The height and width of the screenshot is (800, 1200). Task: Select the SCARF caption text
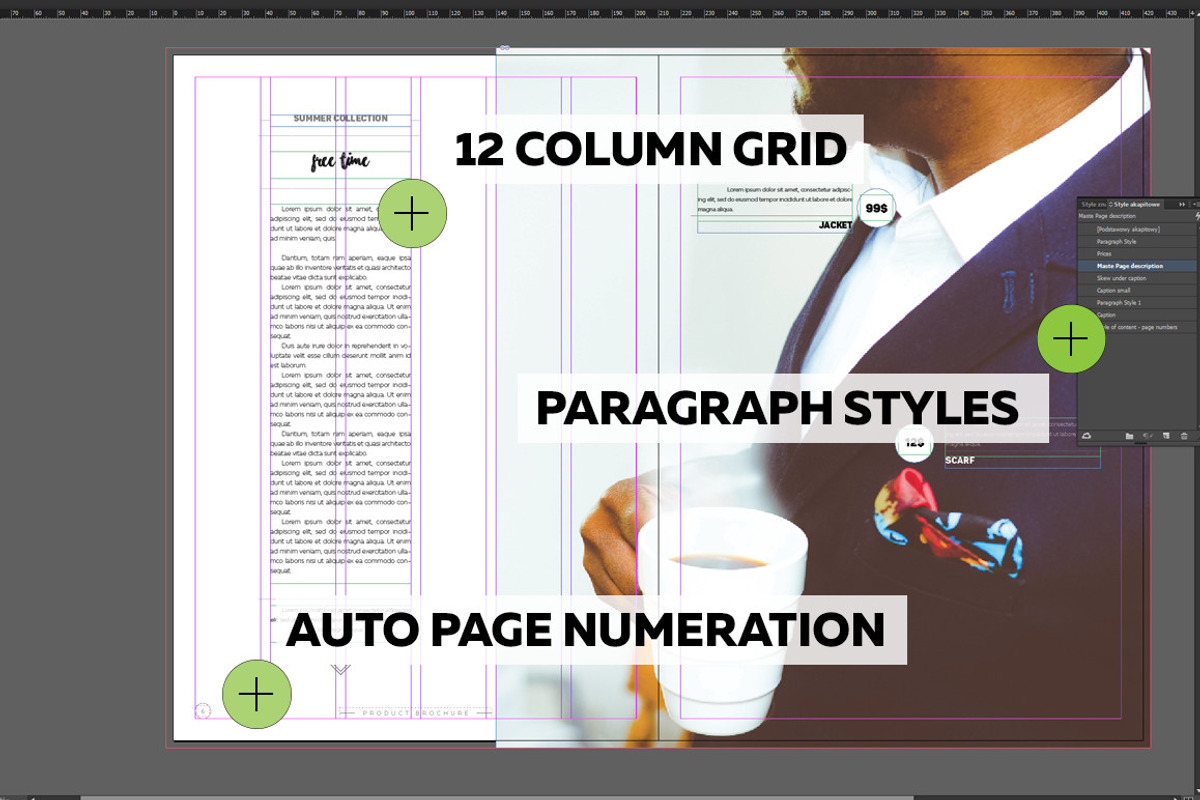pyautogui.click(x=960, y=461)
